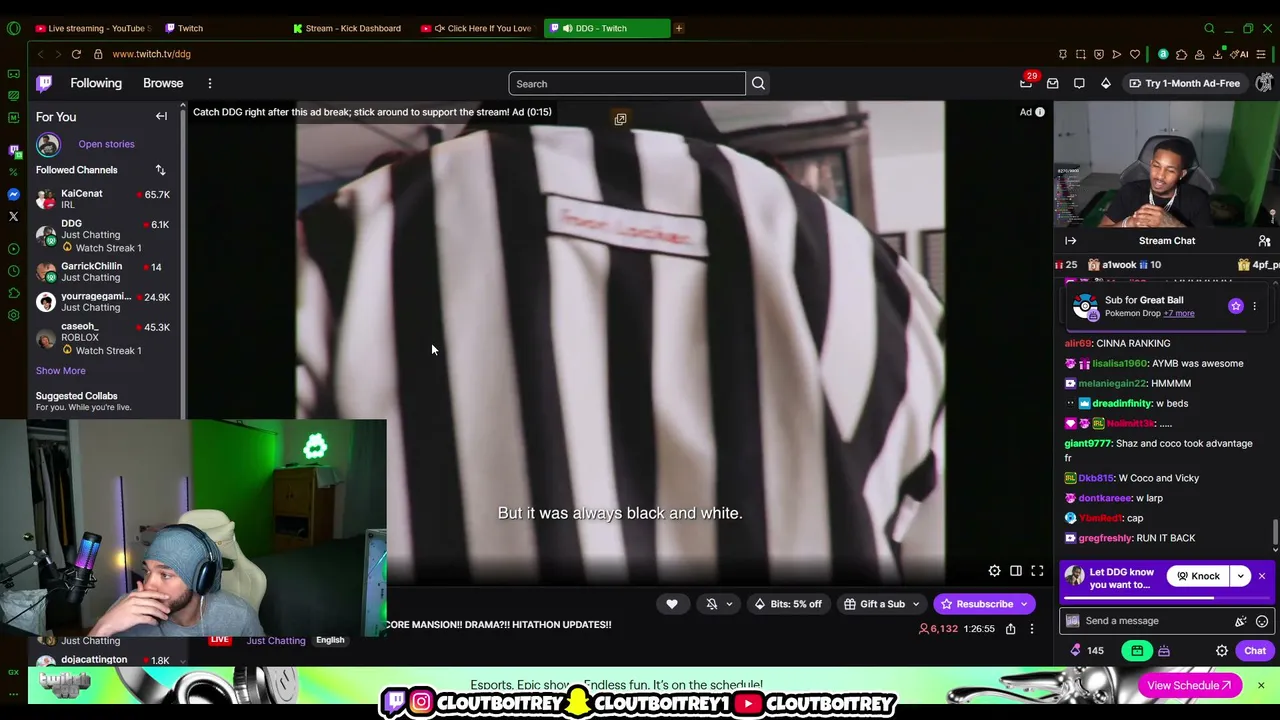Switch to the Click Here If You Love tab
The height and width of the screenshot is (720, 1280).
pos(480,28)
